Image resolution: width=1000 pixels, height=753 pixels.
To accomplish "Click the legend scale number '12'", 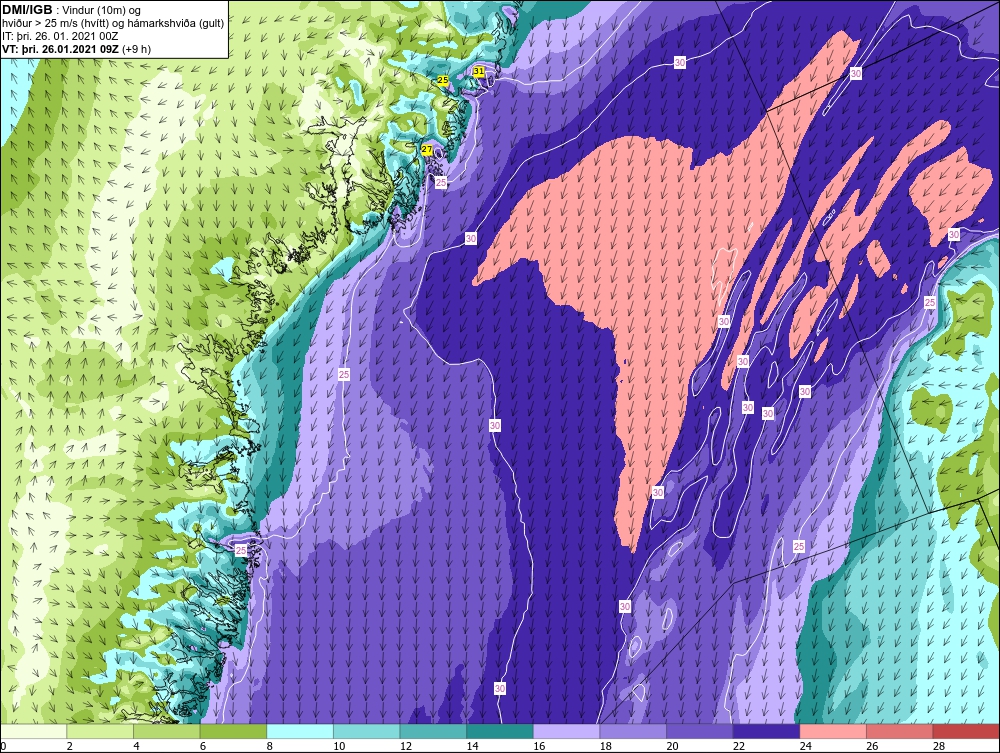I will [406, 746].
